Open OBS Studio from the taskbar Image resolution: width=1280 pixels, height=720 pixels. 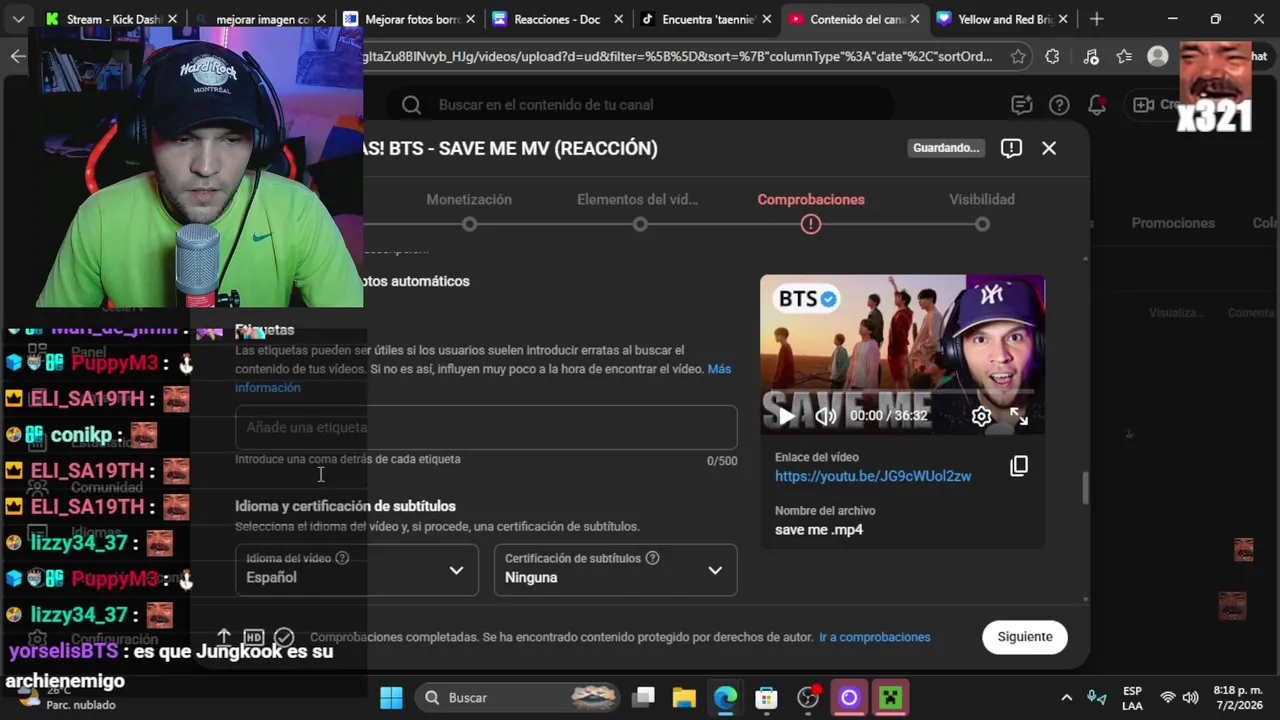point(808,697)
